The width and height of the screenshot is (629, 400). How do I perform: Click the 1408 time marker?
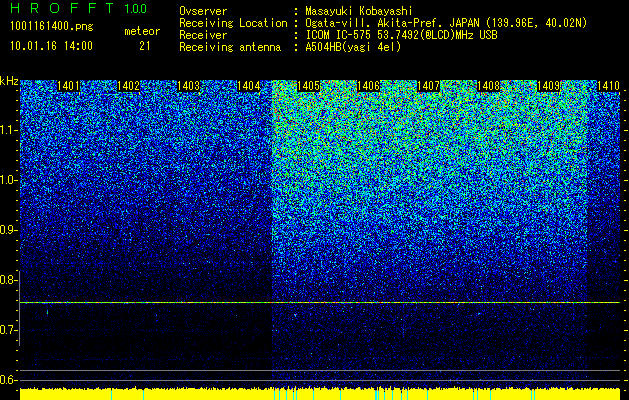[x=489, y=86]
